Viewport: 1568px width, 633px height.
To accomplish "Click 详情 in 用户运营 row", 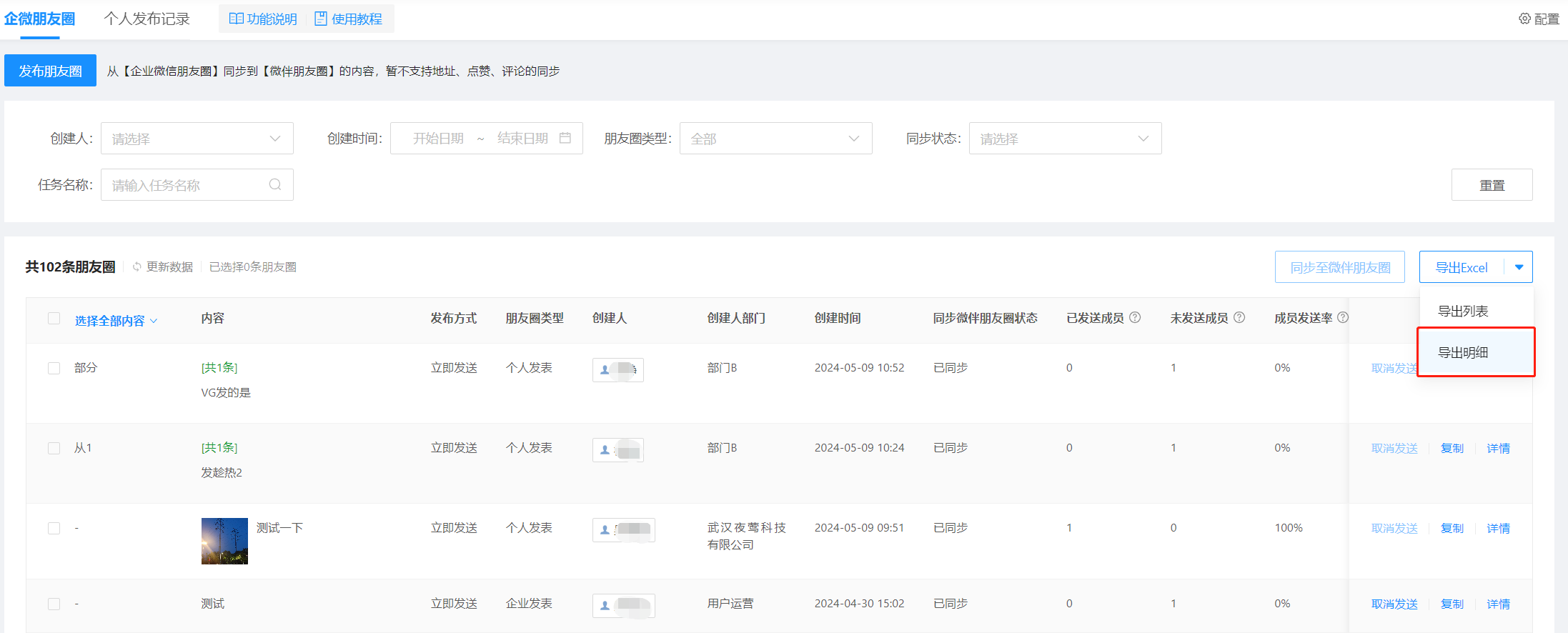I will [x=1499, y=604].
